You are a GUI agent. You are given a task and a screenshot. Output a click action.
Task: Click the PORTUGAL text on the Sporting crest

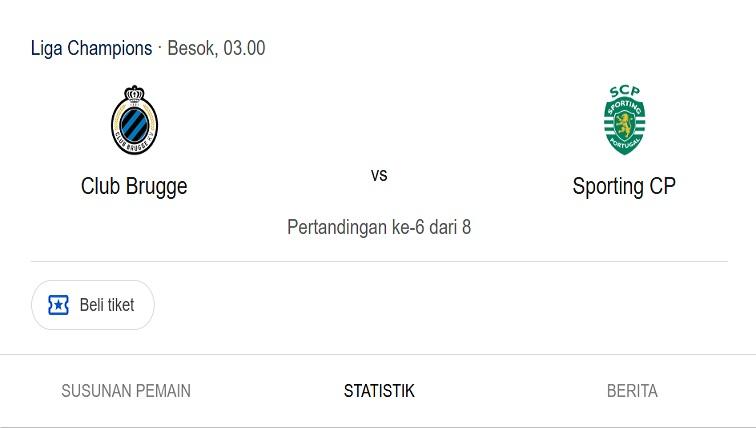tap(624, 145)
